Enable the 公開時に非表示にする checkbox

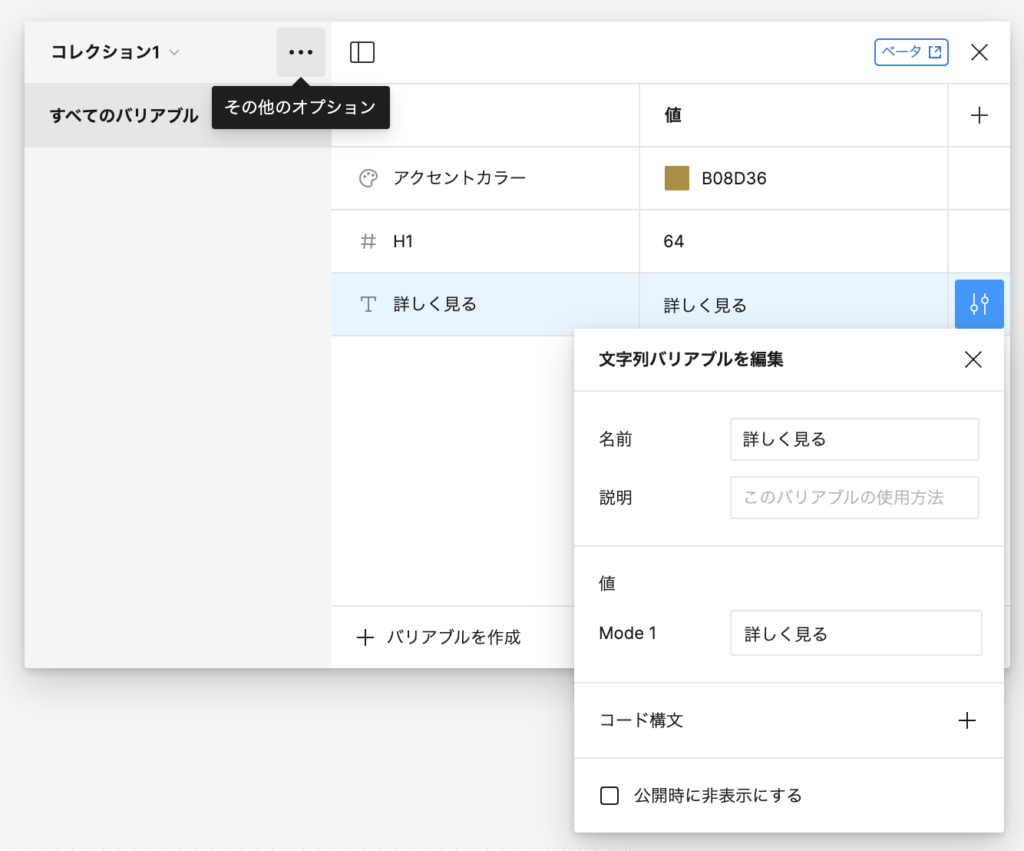tap(609, 796)
